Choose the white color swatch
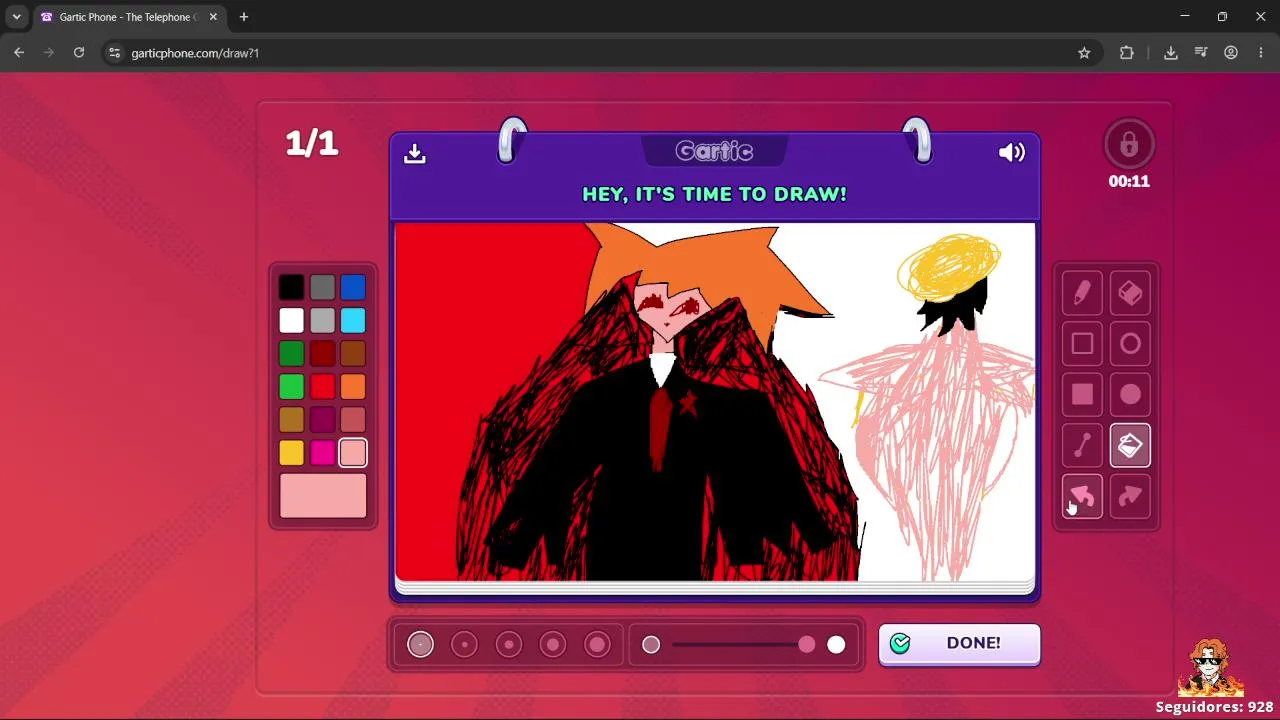This screenshot has width=1280, height=720. (291, 321)
